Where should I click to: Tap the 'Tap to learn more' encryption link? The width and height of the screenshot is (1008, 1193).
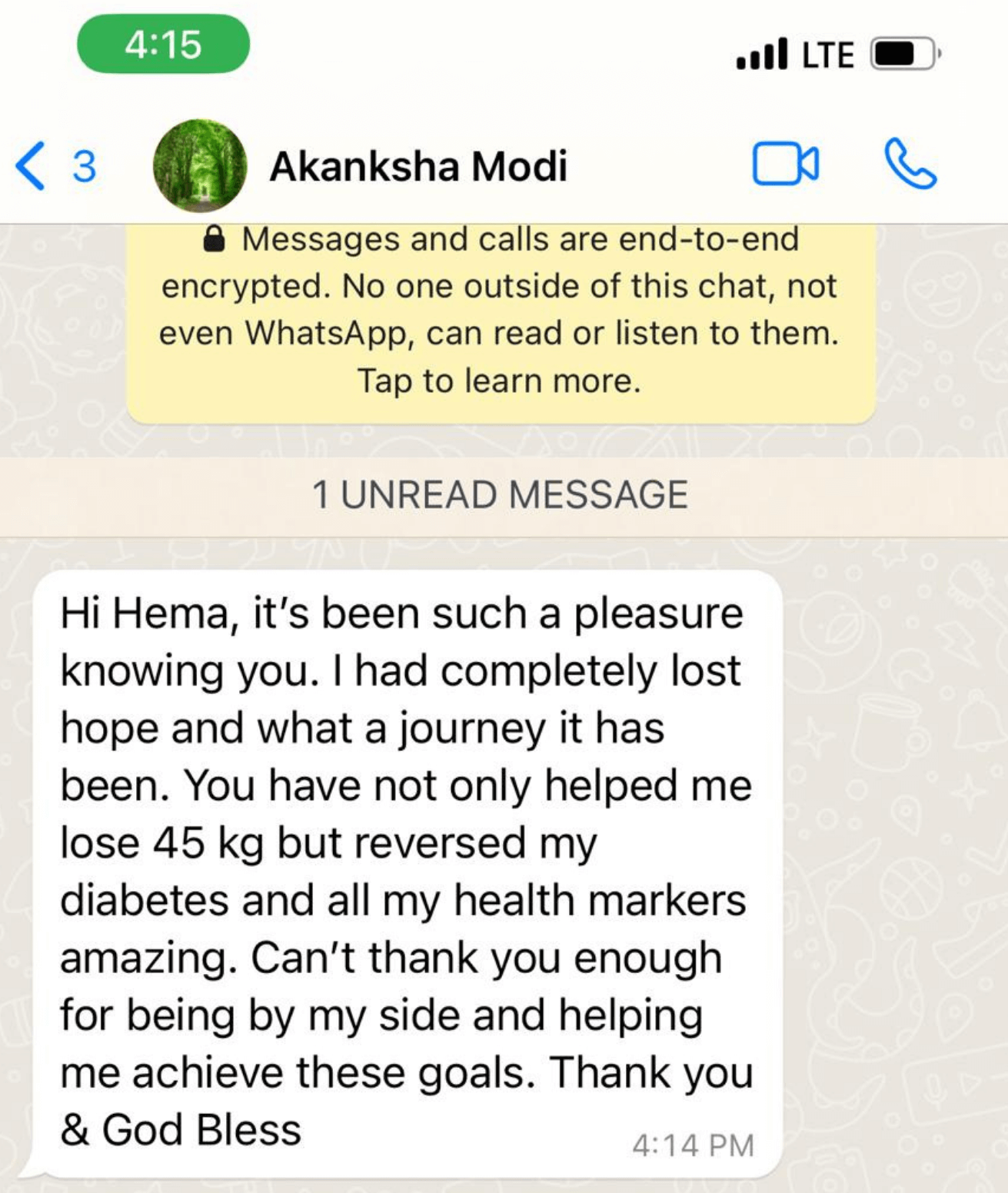pyautogui.click(x=501, y=378)
